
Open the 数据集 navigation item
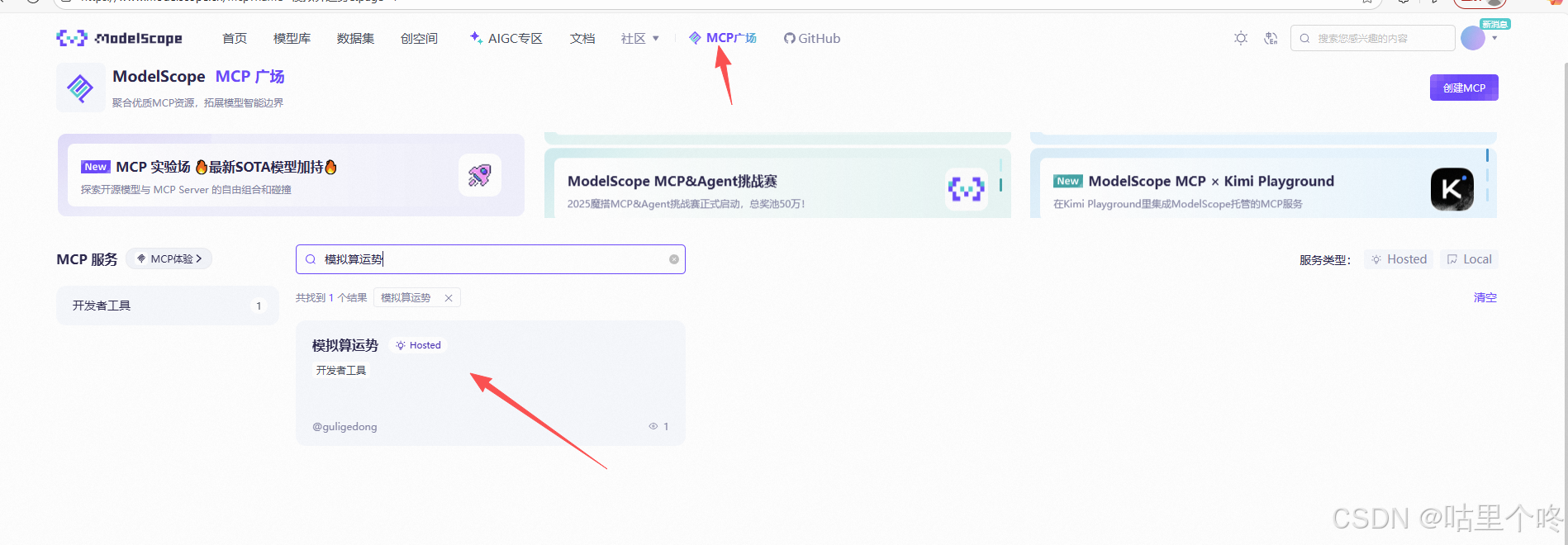tap(355, 38)
